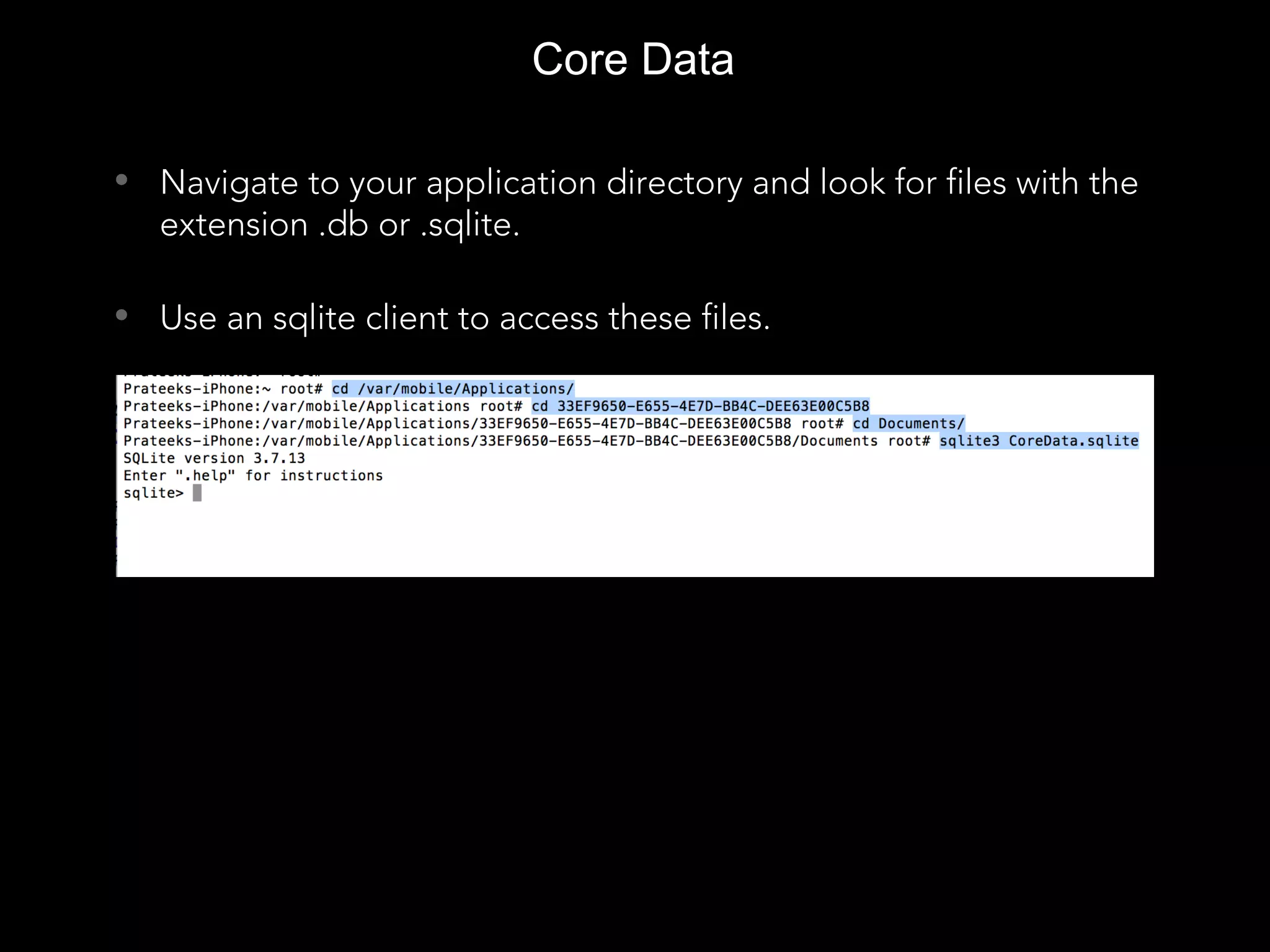This screenshot has height=952, width=1270.
Task: Click 'Prateeks-iPhone:~ root#' prompt on first line
Action: 223,389
